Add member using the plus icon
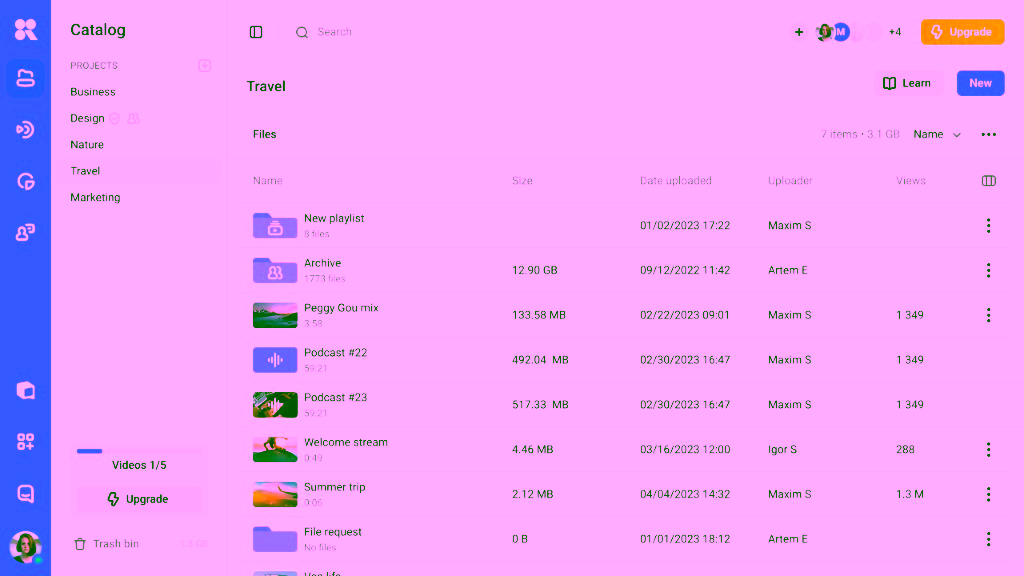Screen dimensions: 1024x576 click(x=799, y=32)
